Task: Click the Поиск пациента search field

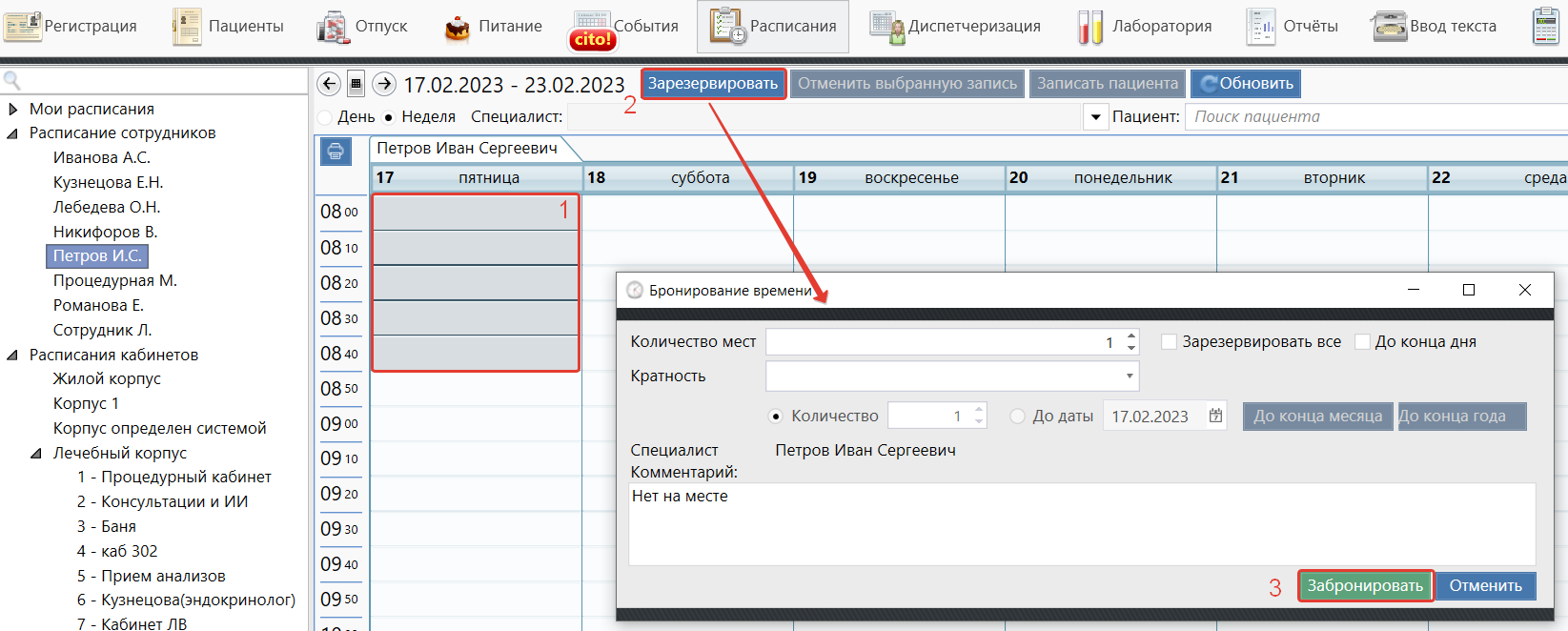Action: pos(1373,117)
